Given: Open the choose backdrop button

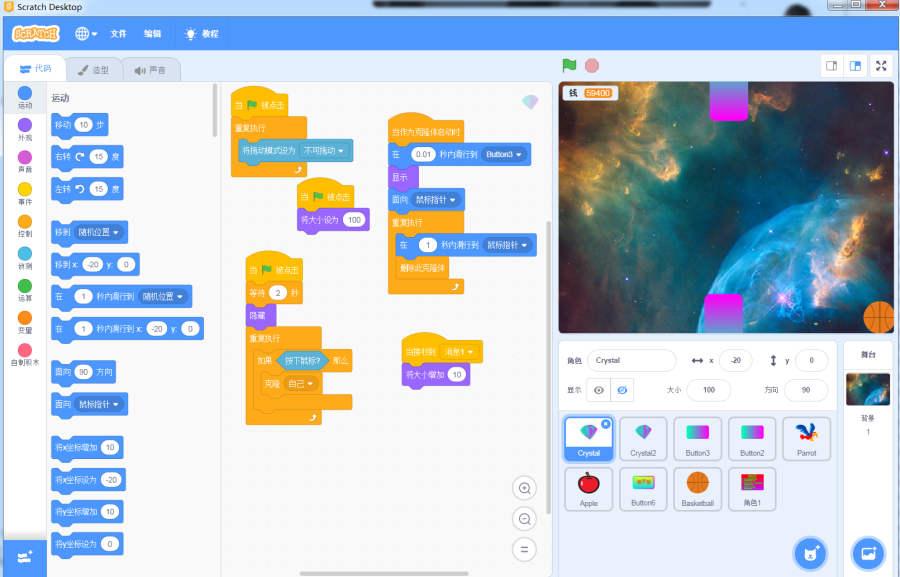Looking at the screenshot, I should coord(867,553).
